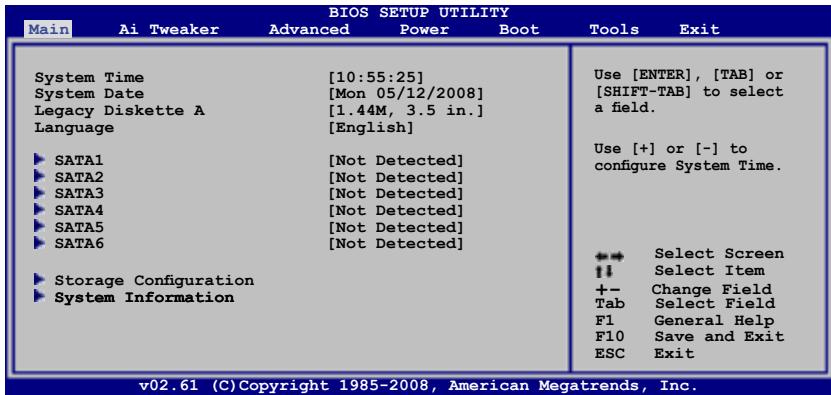
Task: Click the F1 key legend entry
Action: (605, 321)
